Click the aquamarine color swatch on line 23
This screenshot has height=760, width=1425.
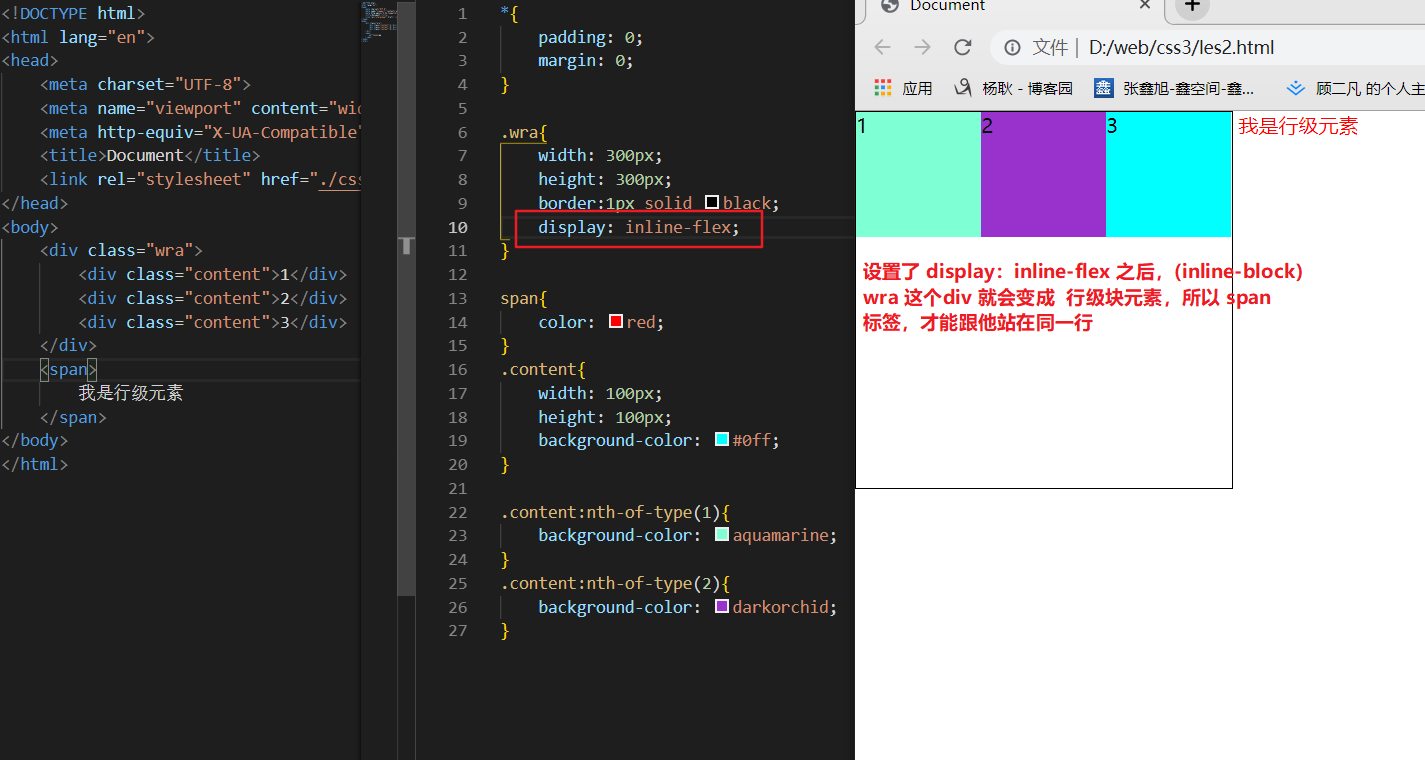722,535
